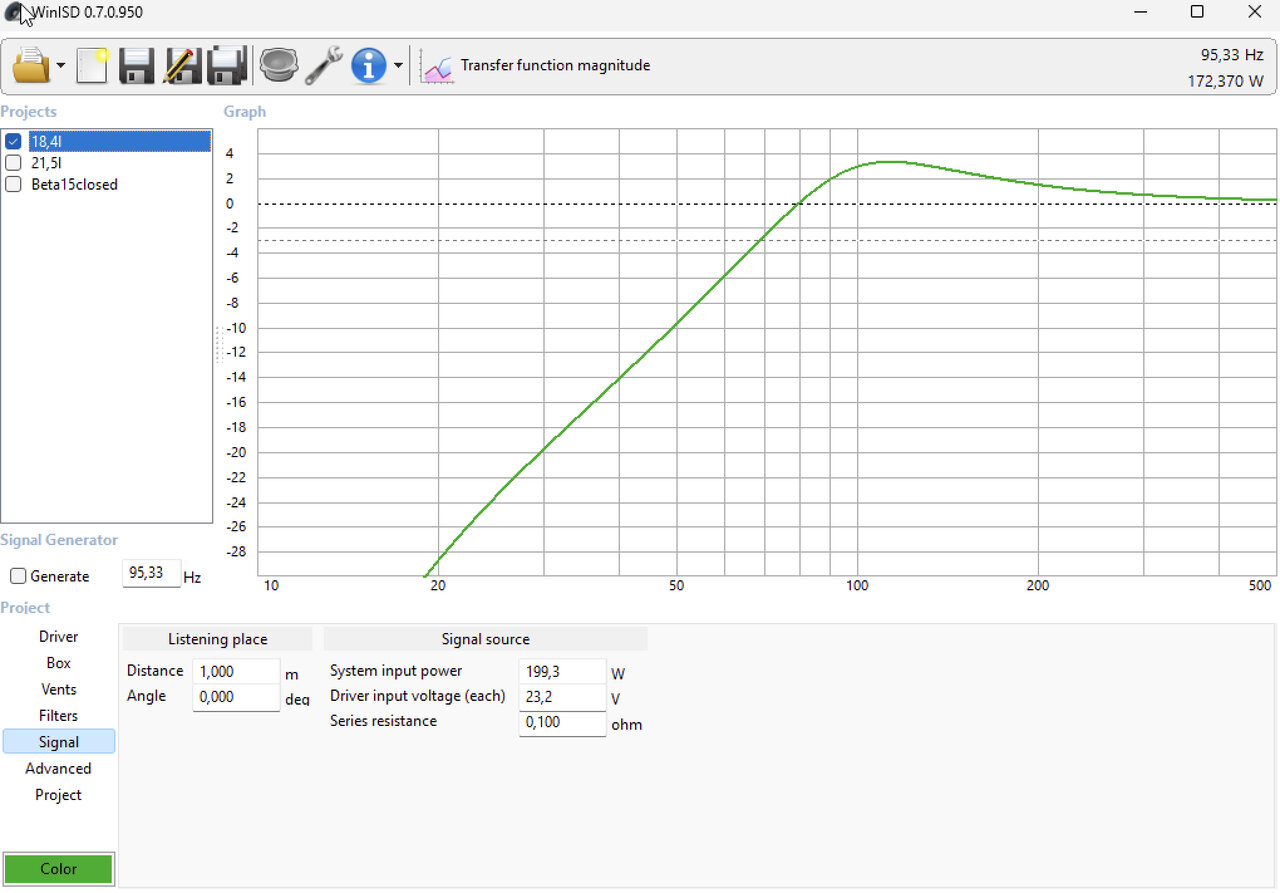Uncheck the 18,4l project checkbox
This screenshot has height=893, width=1280.
tap(13, 141)
